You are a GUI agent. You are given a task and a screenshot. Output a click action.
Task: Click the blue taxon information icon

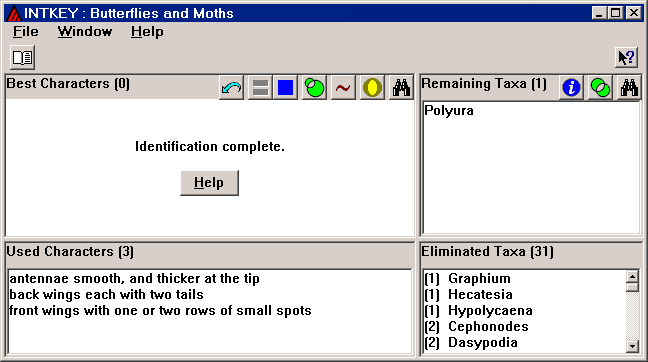coord(571,88)
